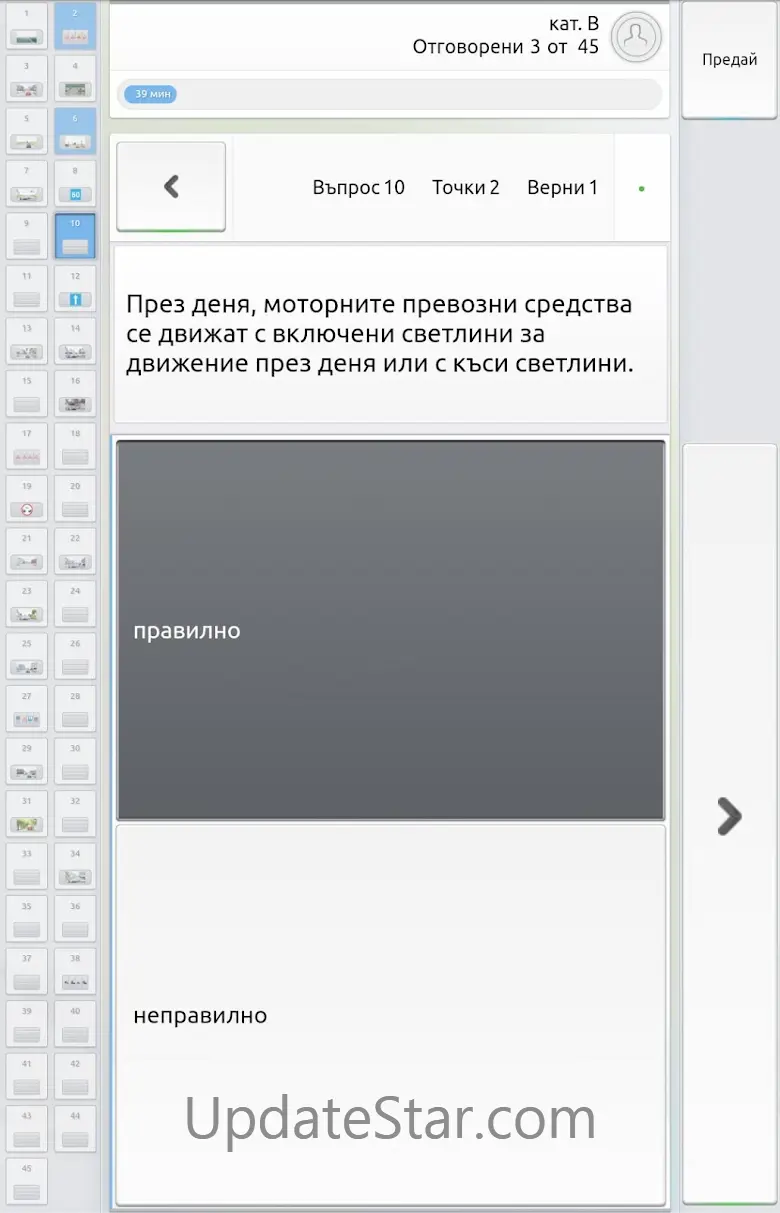Image resolution: width=780 pixels, height=1213 pixels.
Task: Open question 29 thumbnail
Action: (x=27, y=761)
